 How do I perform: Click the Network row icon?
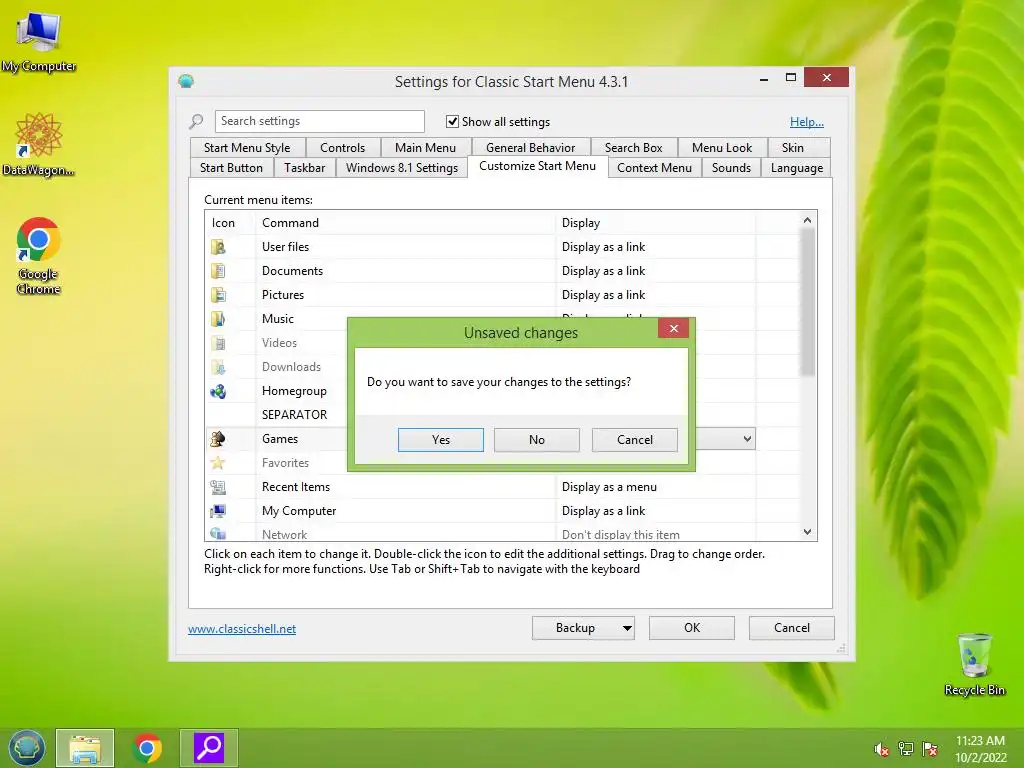point(218,534)
